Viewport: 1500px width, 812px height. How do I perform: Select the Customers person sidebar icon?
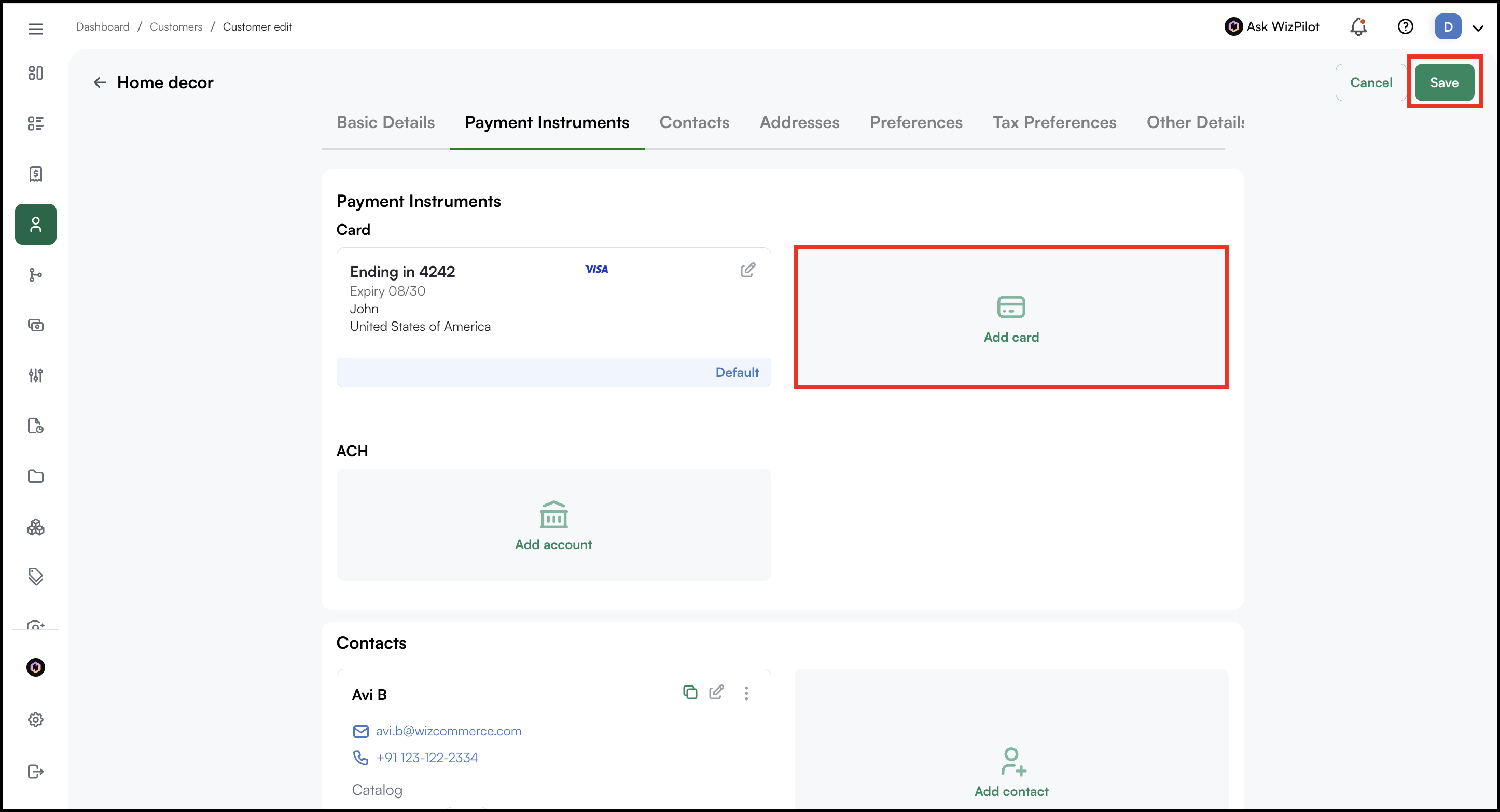[x=35, y=224]
